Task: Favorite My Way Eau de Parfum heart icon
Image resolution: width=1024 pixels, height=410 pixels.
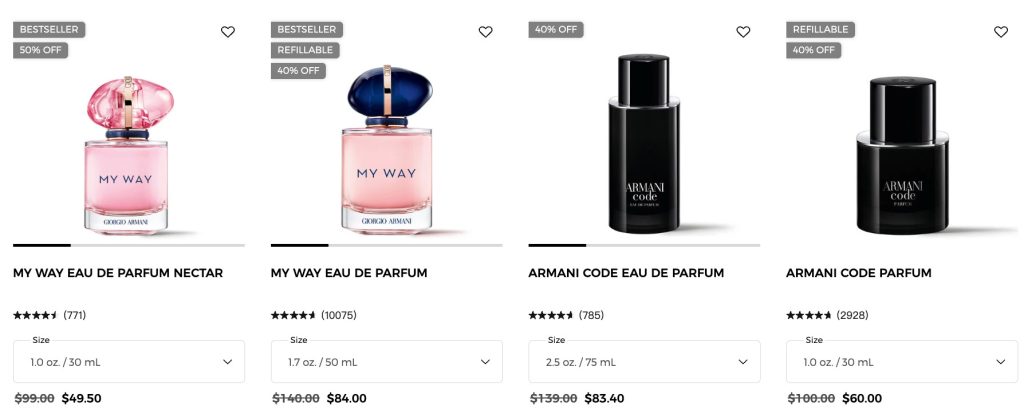Action: (x=485, y=31)
